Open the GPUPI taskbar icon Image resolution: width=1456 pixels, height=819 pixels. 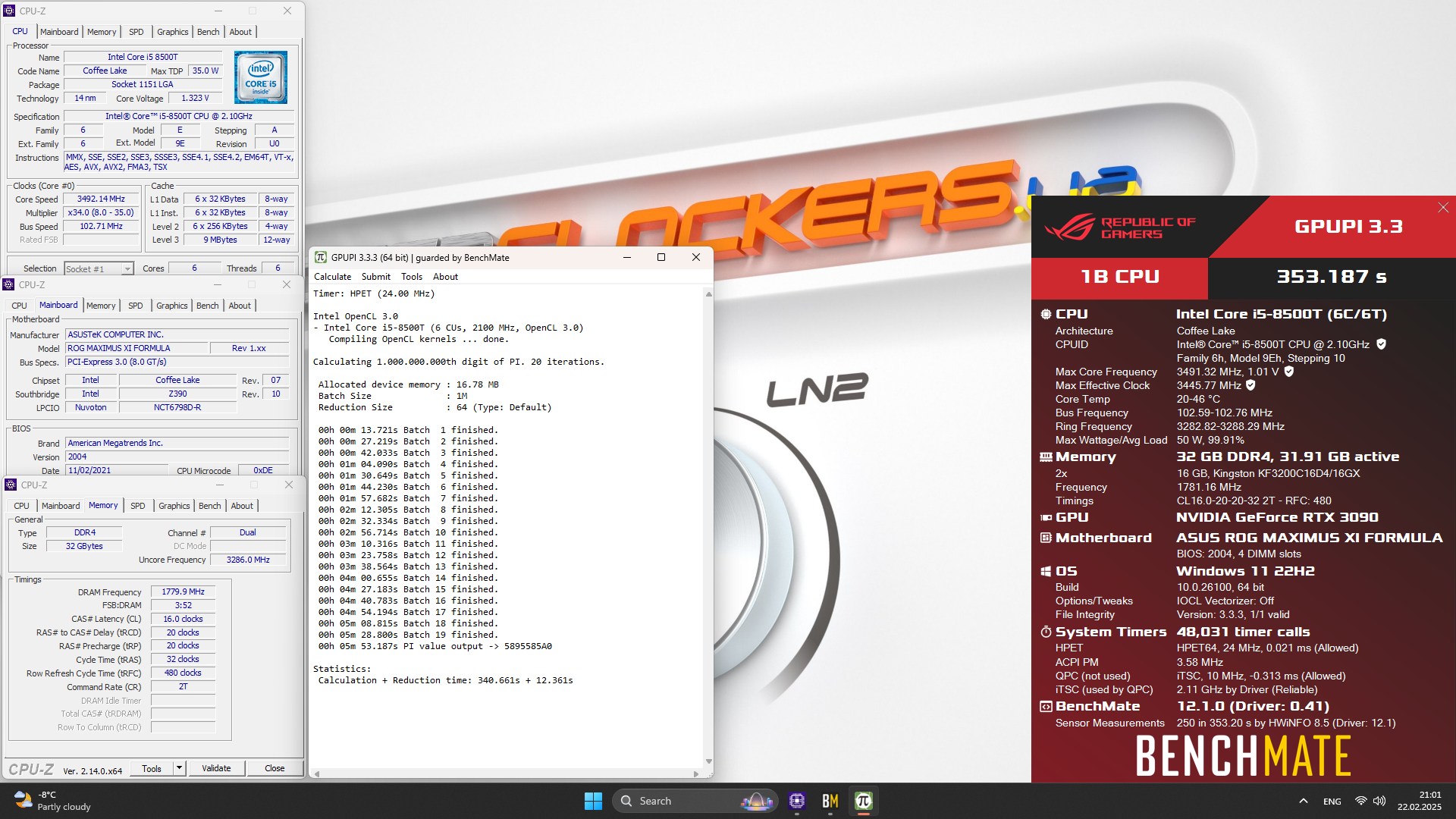click(x=864, y=801)
